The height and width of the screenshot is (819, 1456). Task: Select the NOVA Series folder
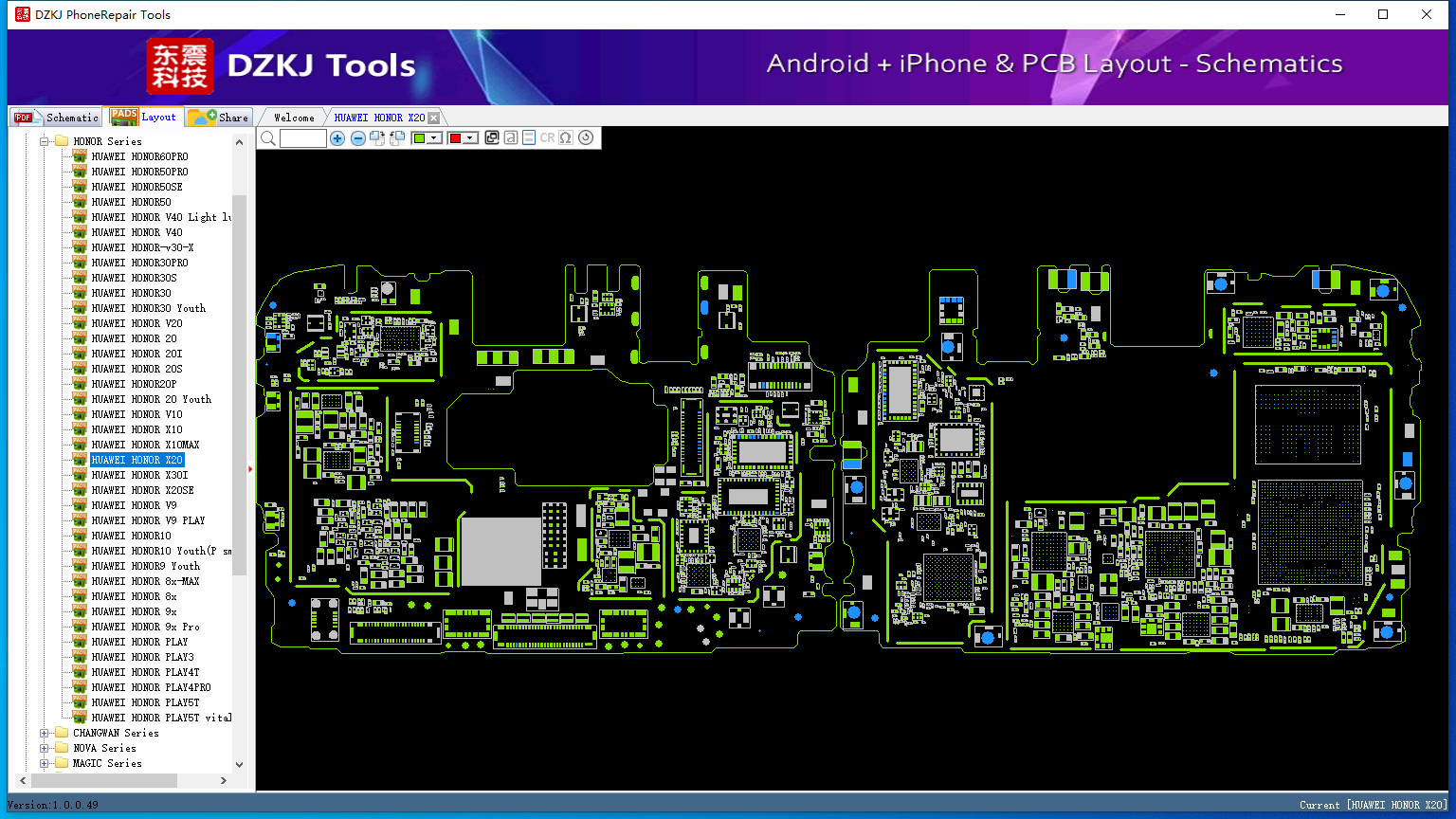tap(104, 748)
